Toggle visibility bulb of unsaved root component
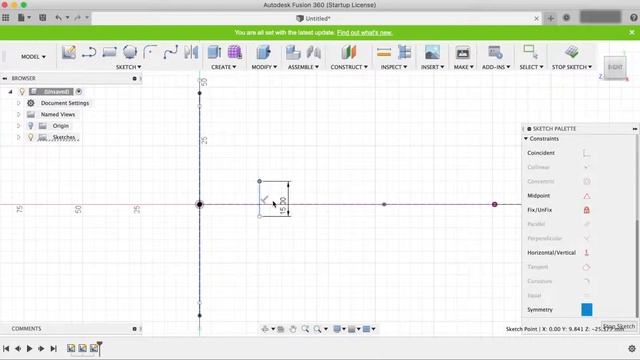The height and width of the screenshot is (360, 640). (22, 91)
